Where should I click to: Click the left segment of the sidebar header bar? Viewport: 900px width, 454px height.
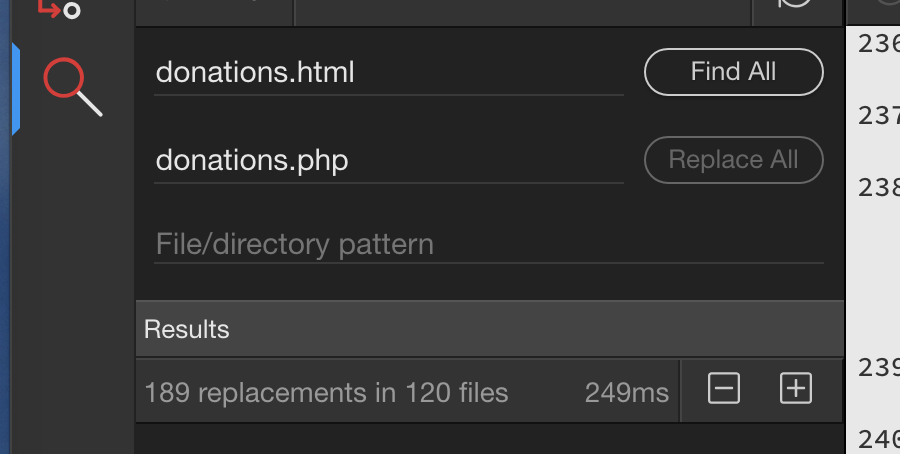tap(215, 12)
